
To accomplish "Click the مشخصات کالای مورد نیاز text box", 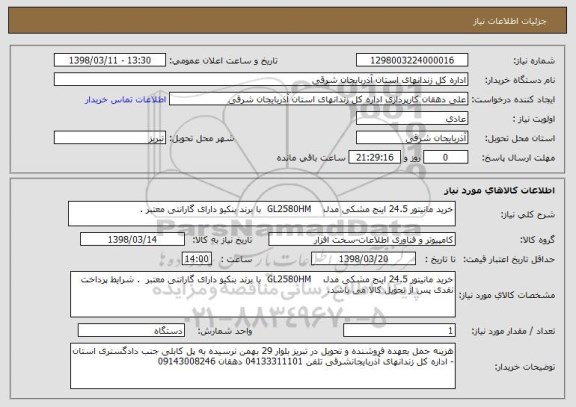I will 263,295.
